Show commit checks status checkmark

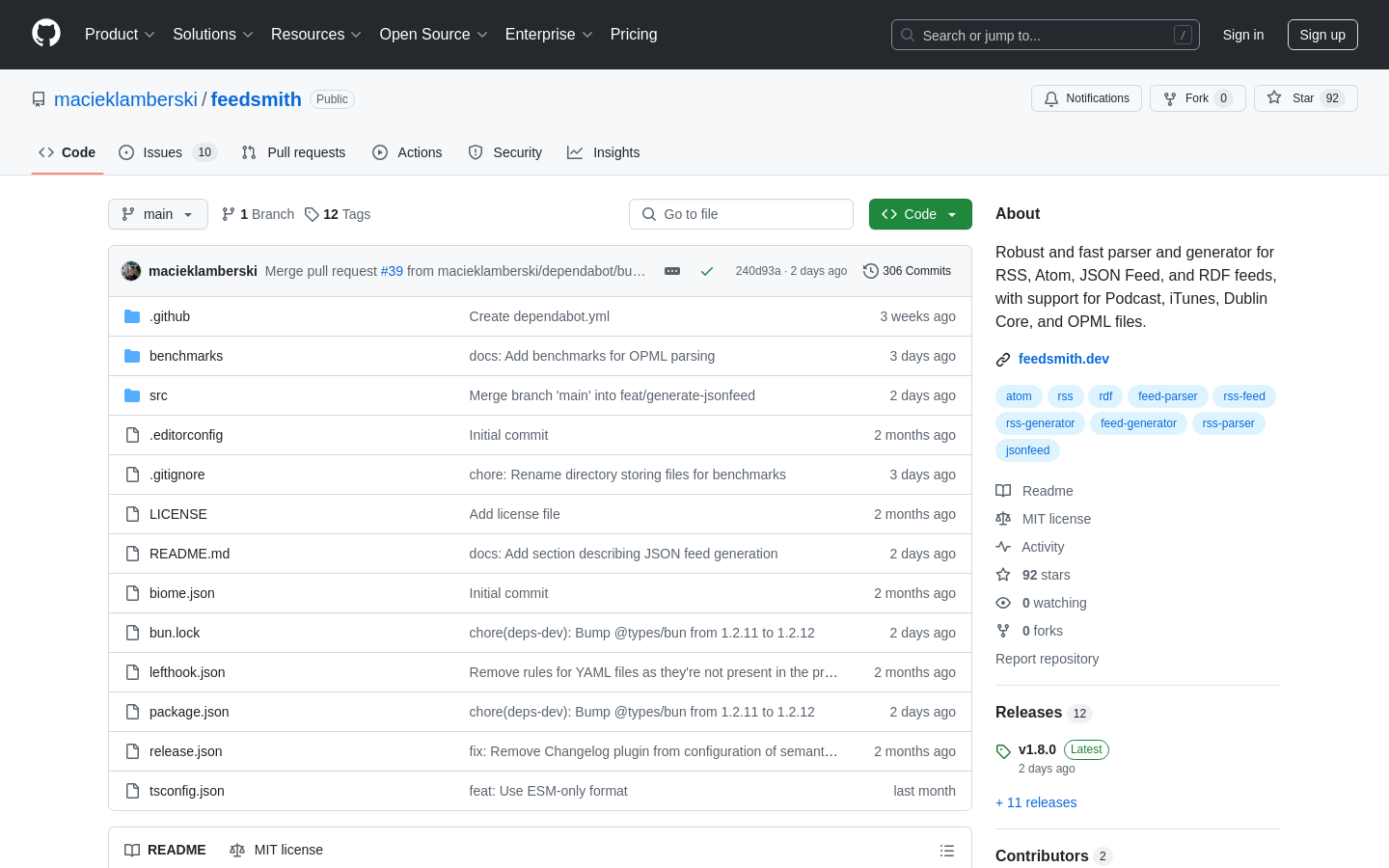[707, 271]
